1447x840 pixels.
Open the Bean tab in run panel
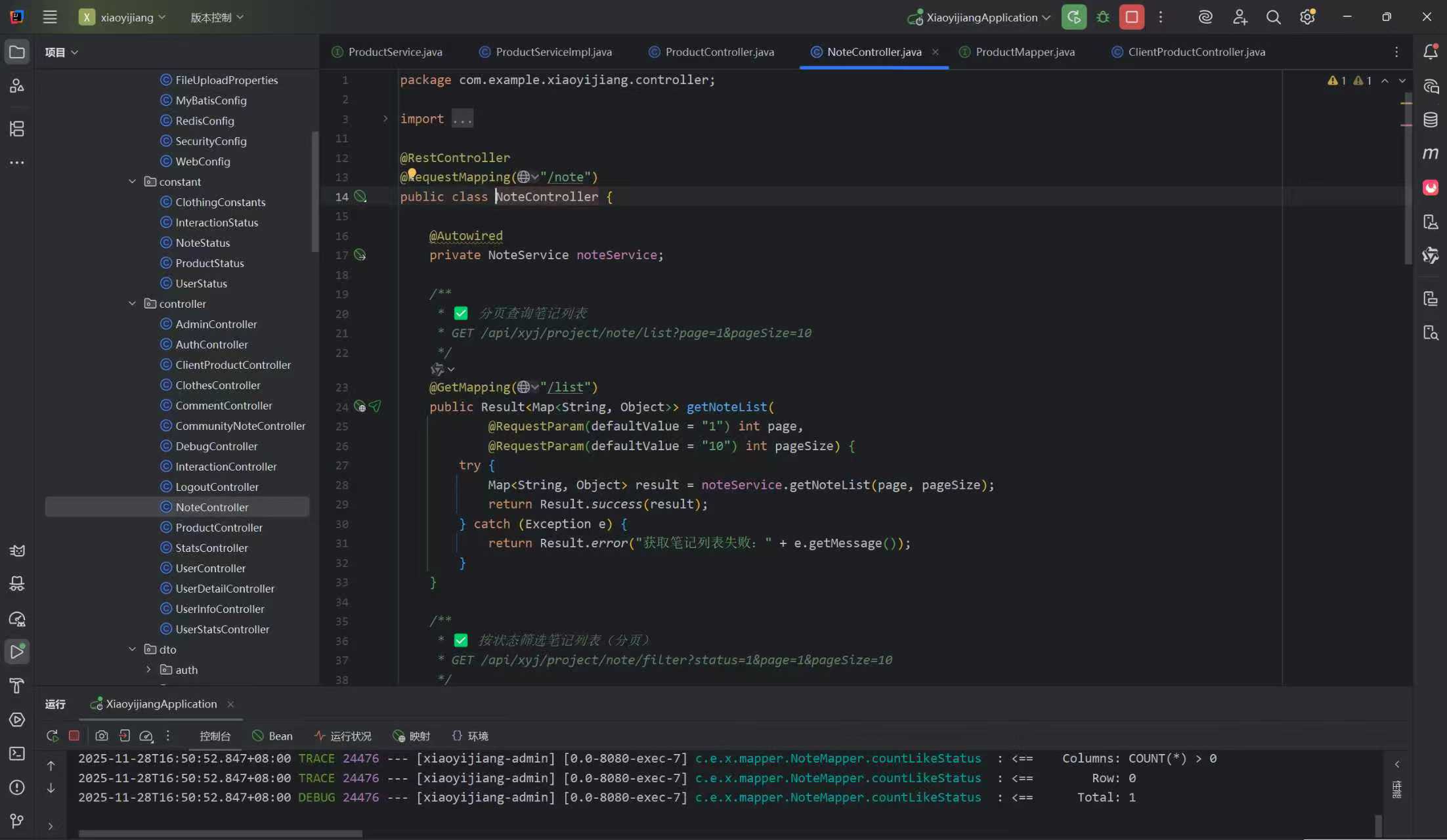pos(273,736)
